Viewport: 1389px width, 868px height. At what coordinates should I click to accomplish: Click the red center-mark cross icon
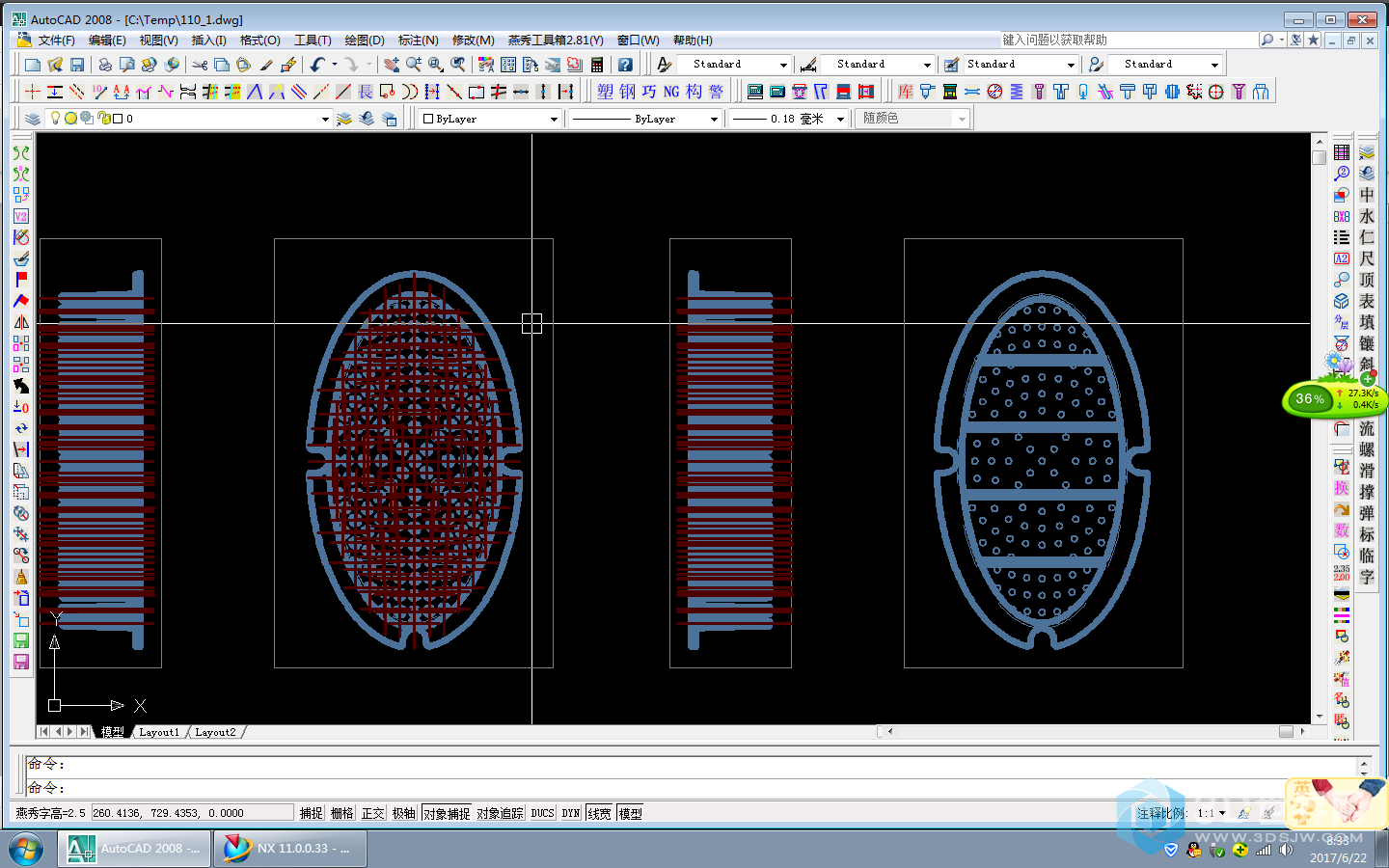point(33,92)
